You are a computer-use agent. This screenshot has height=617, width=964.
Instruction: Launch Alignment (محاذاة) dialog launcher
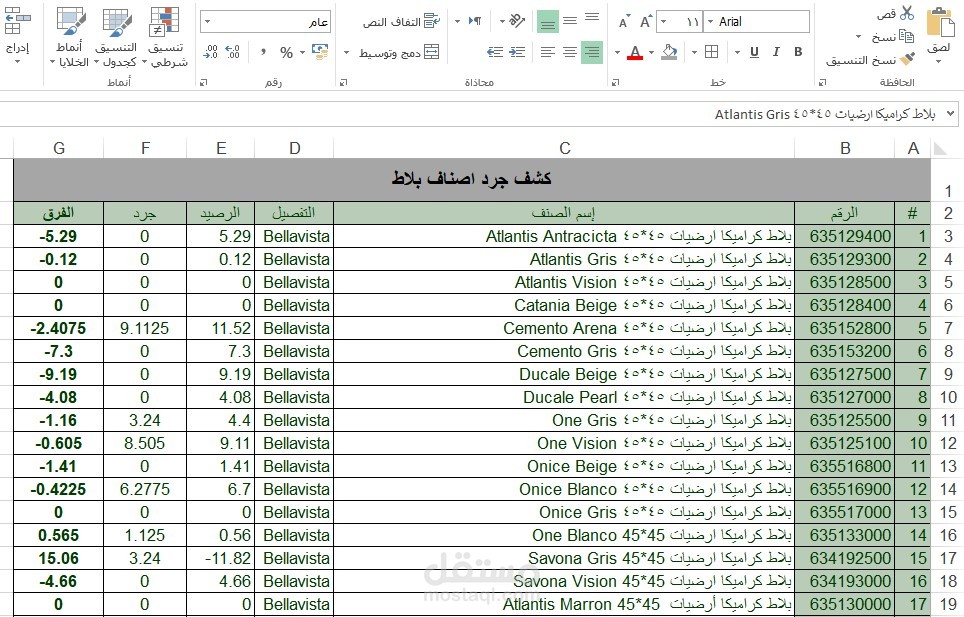click(344, 82)
